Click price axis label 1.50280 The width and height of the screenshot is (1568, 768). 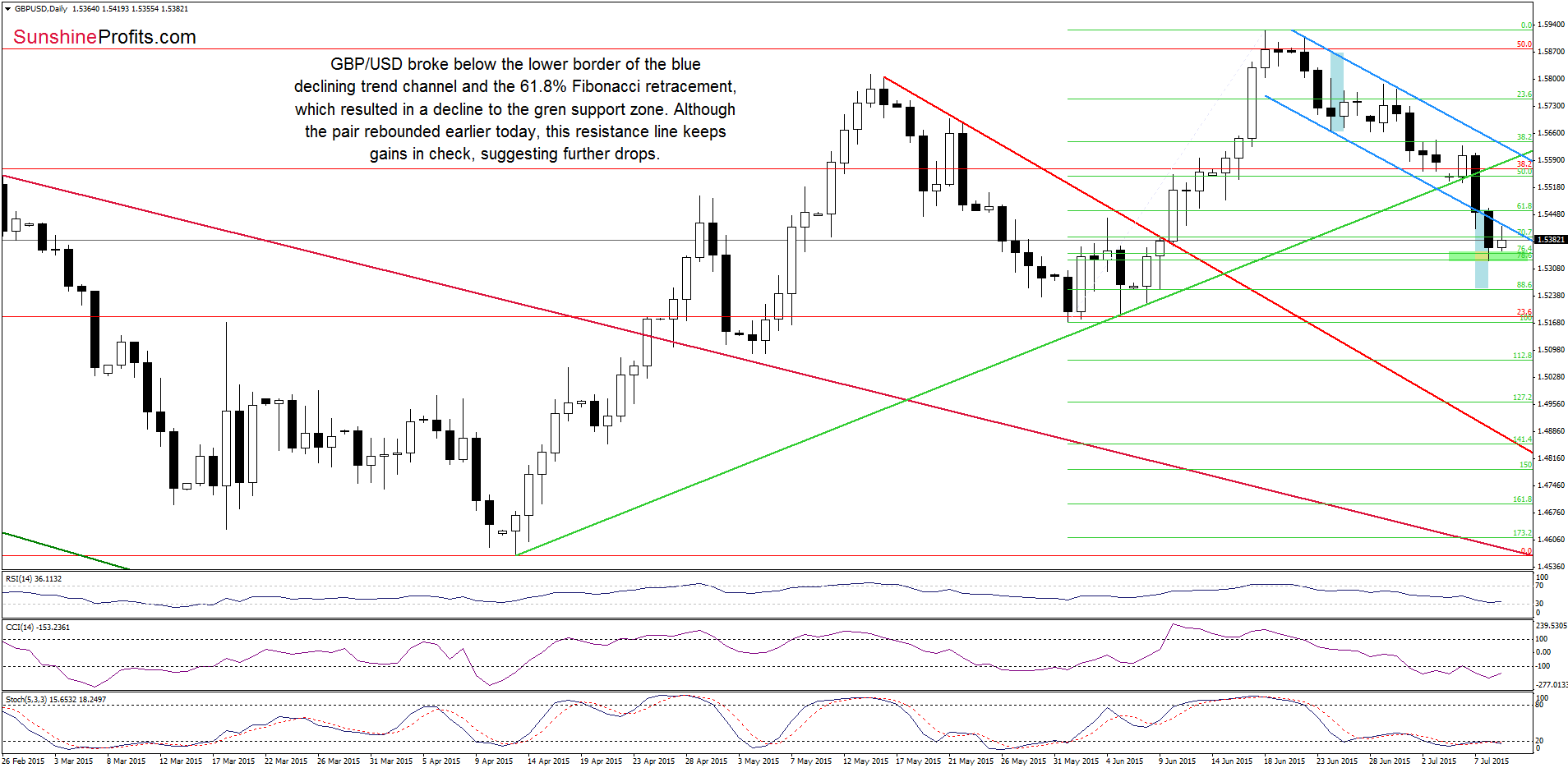pos(1551,377)
